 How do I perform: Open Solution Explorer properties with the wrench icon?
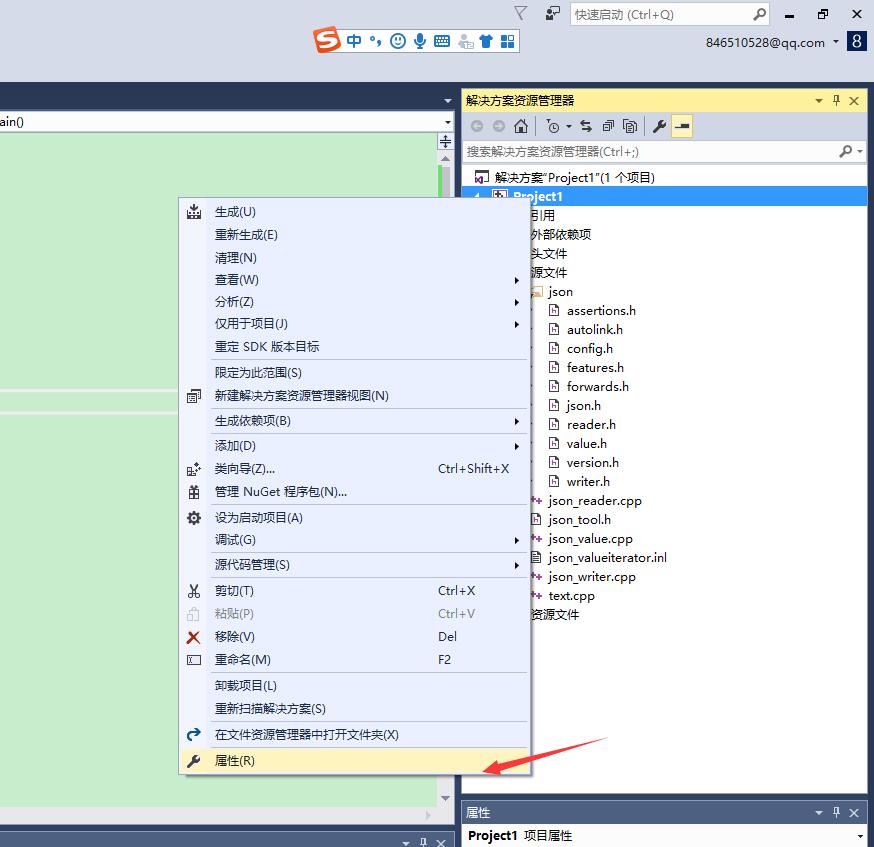(659, 126)
